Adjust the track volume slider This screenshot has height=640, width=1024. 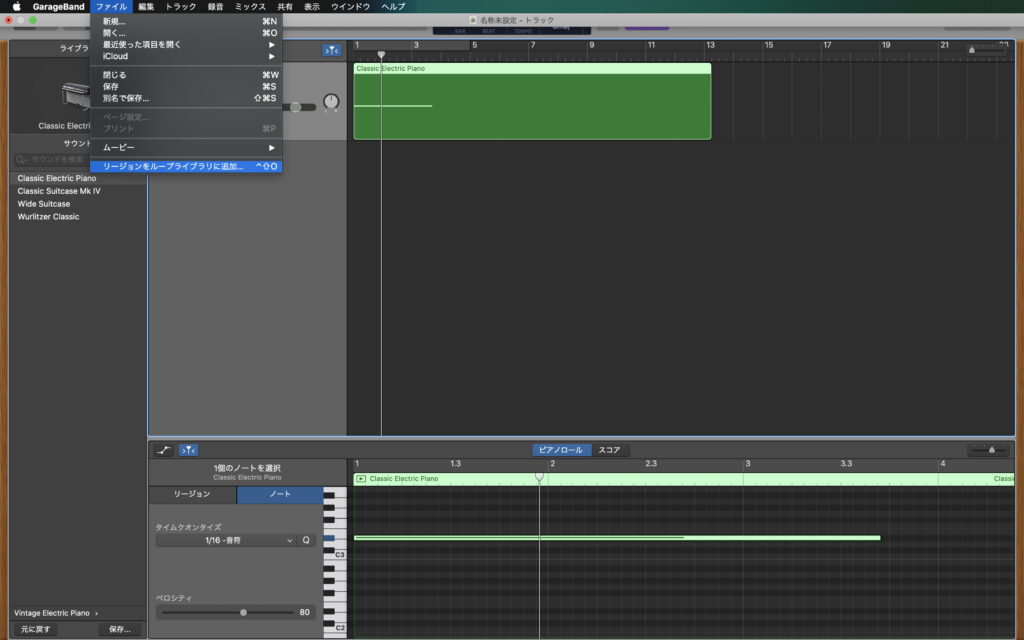296,107
